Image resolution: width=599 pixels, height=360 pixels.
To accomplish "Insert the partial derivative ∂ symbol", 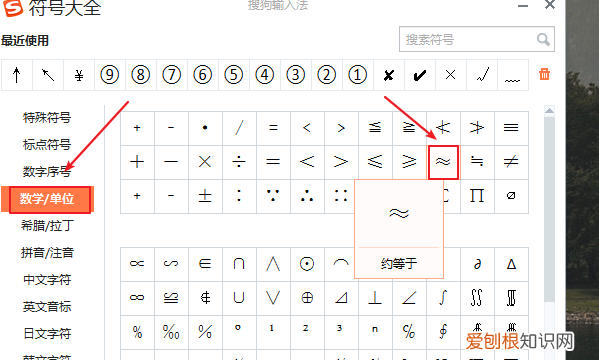I will pos(477,264).
